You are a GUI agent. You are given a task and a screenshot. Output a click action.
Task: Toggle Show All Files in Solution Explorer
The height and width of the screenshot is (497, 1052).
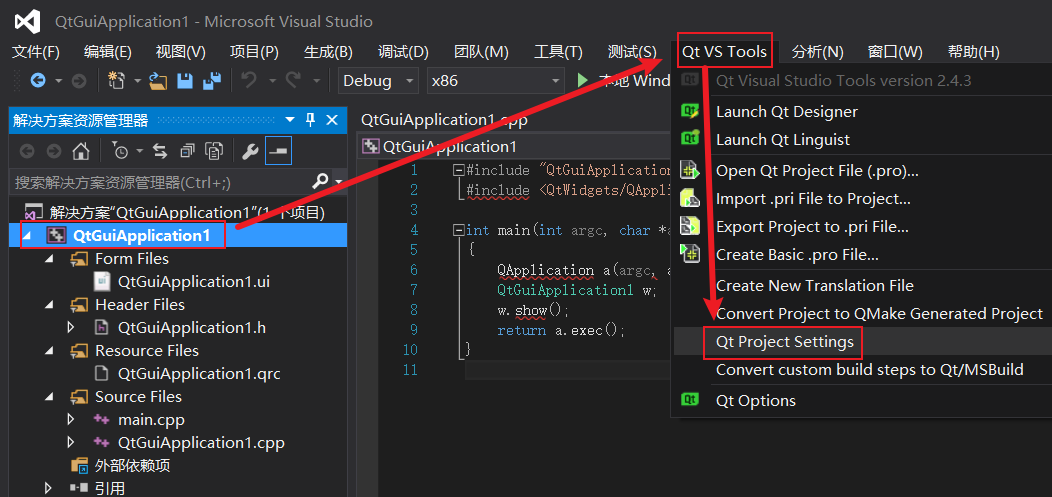[214, 151]
